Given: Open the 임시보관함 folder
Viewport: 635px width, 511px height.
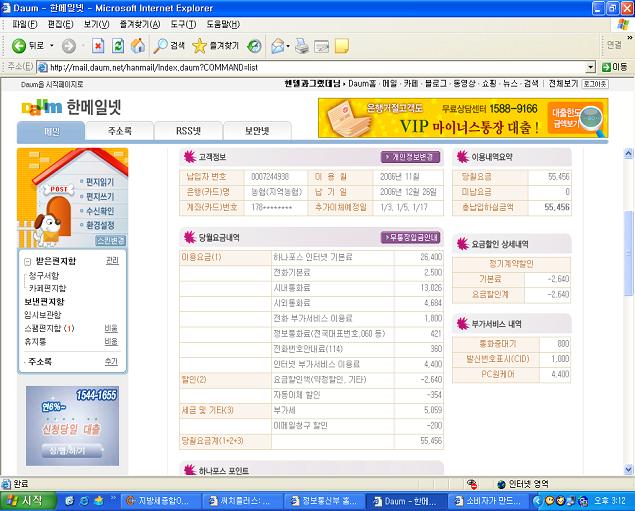Looking at the screenshot, I should coord(43,315).
